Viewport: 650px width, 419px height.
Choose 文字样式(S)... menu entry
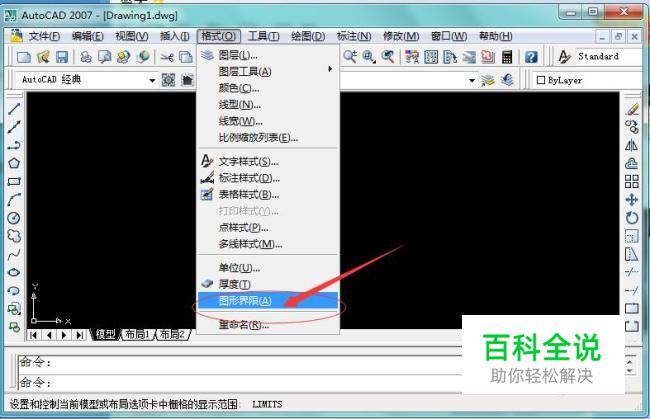pos(268,162)
